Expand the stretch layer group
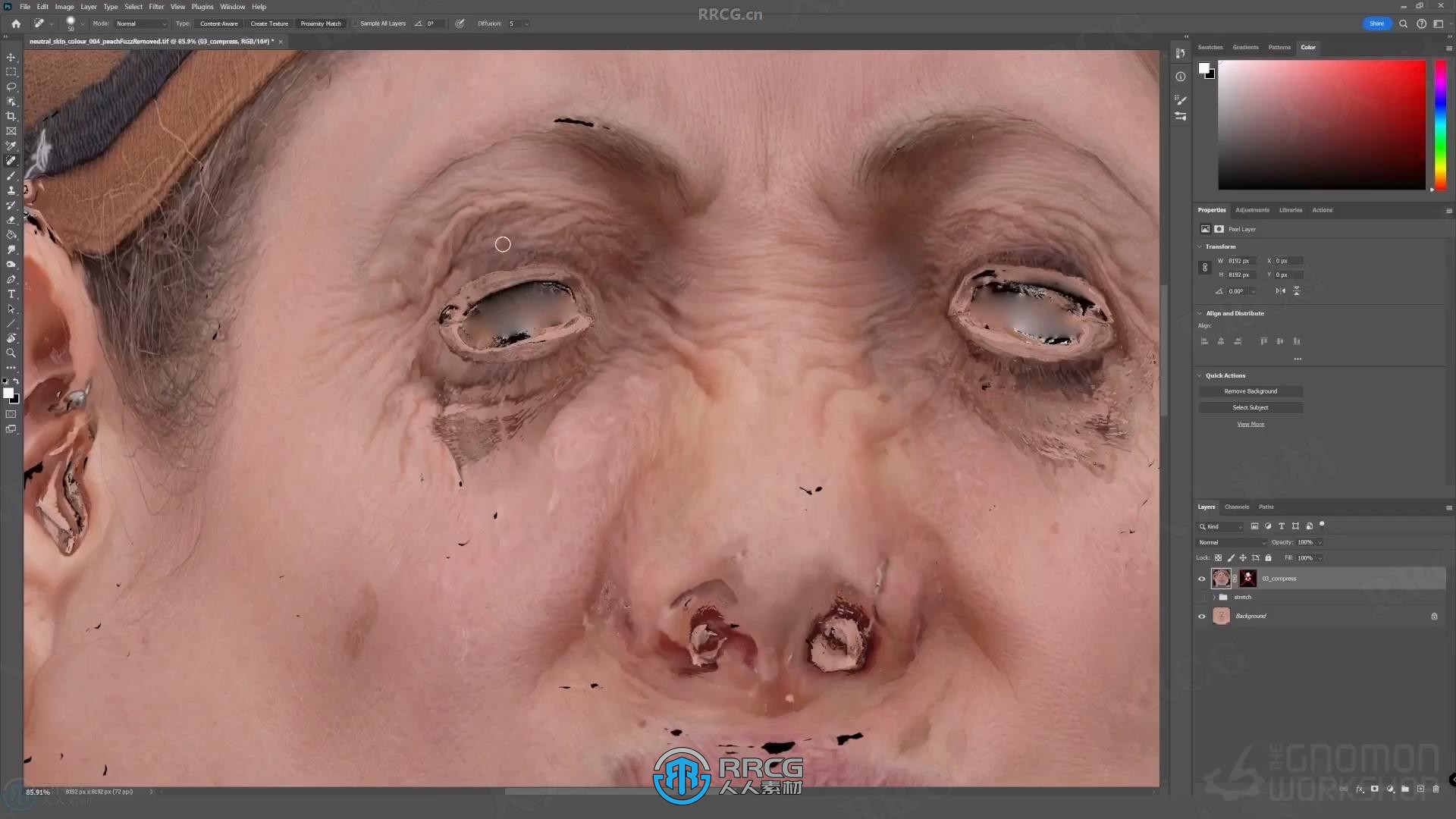The height and width of the screenshot is (819, 1456). [1214, 598]
